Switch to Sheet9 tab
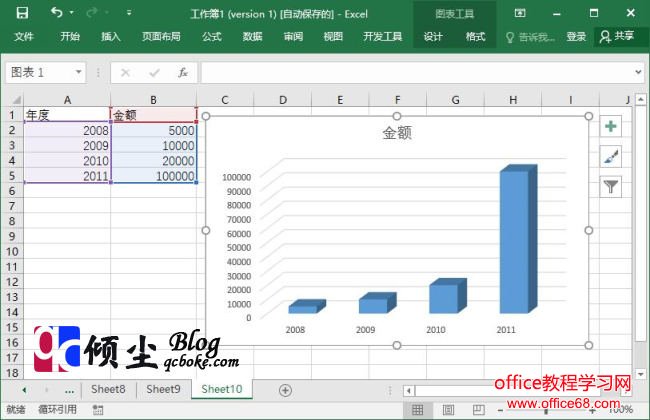 click(163, 389)
